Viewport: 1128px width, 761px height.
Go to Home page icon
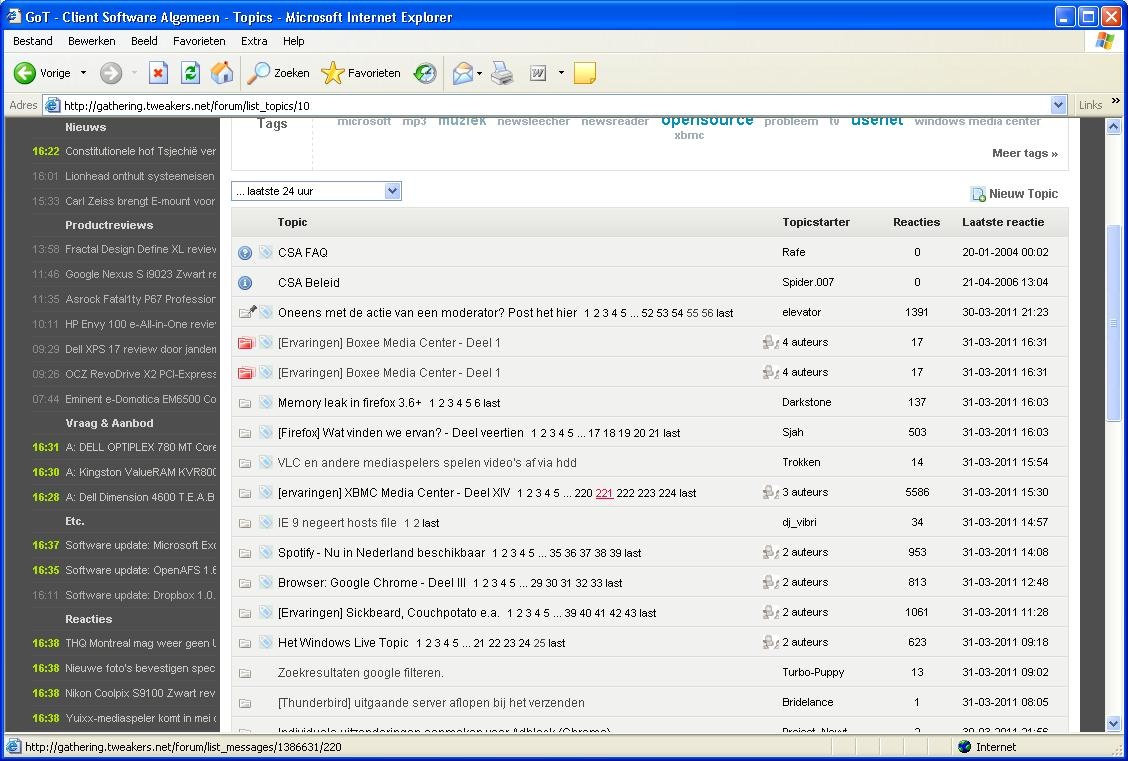222,73
